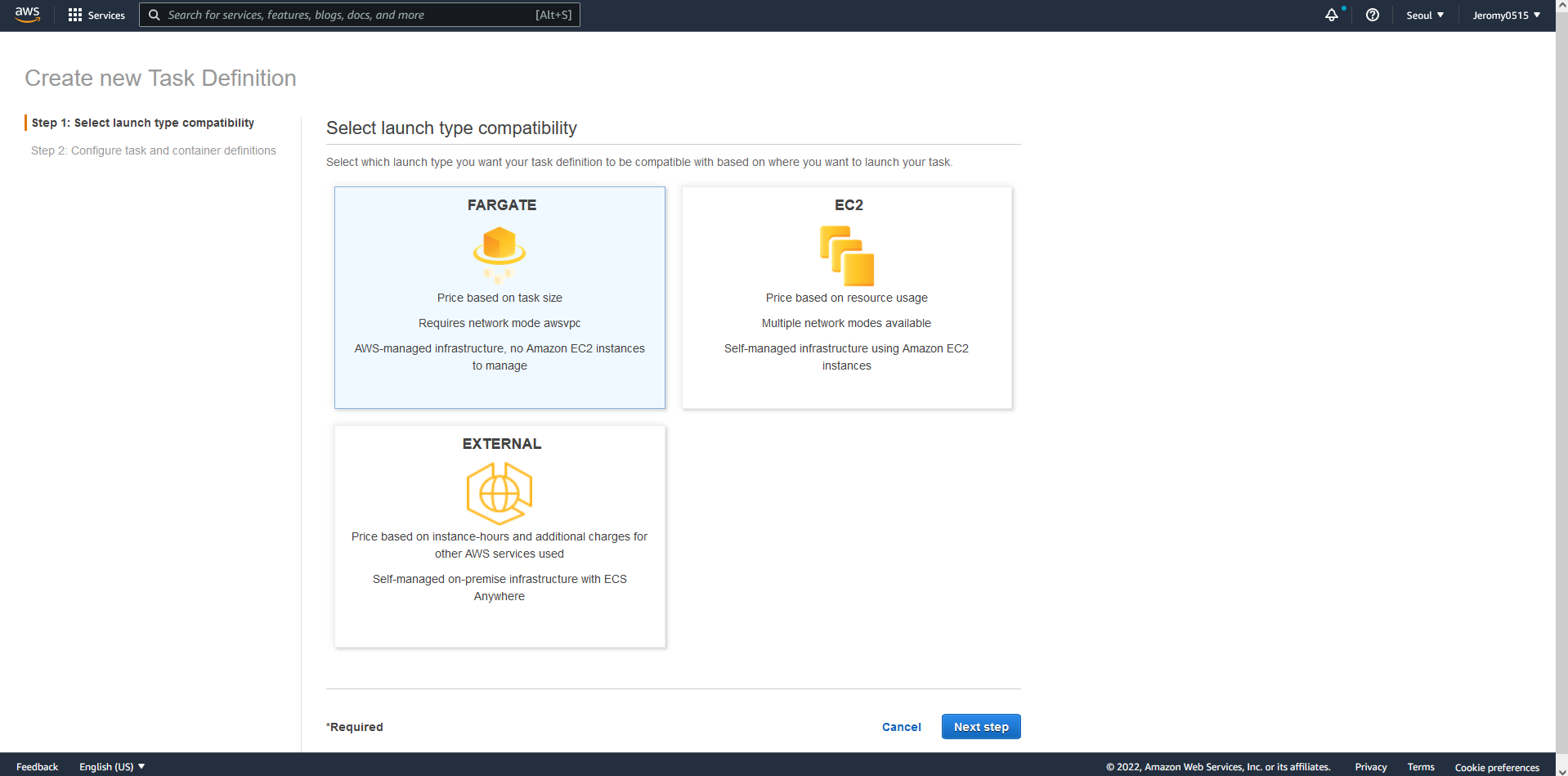
Task: Open the Feedback link
Action: [x=37, y=767]
